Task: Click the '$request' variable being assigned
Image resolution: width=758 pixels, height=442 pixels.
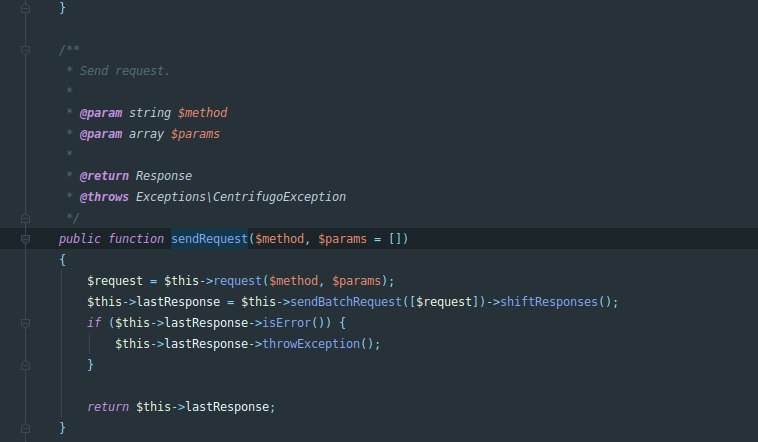Action: pyautogui.click(x=115, y=281)
